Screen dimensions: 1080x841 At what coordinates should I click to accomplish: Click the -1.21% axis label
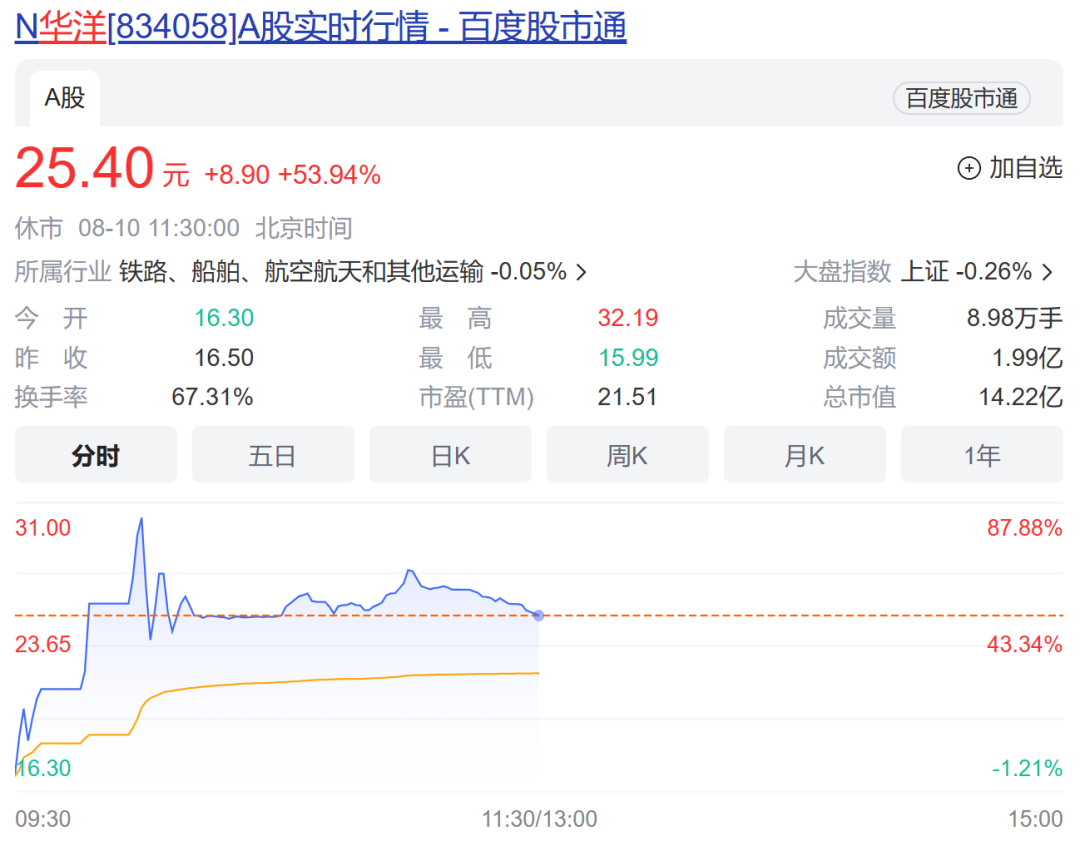1027,768
